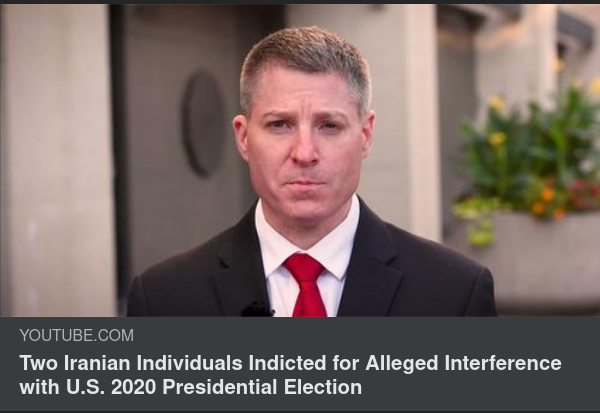Click the dark caption area beside YOUTUBE.COM
Viewport: 600px width, 413px height.
point(364,335)
